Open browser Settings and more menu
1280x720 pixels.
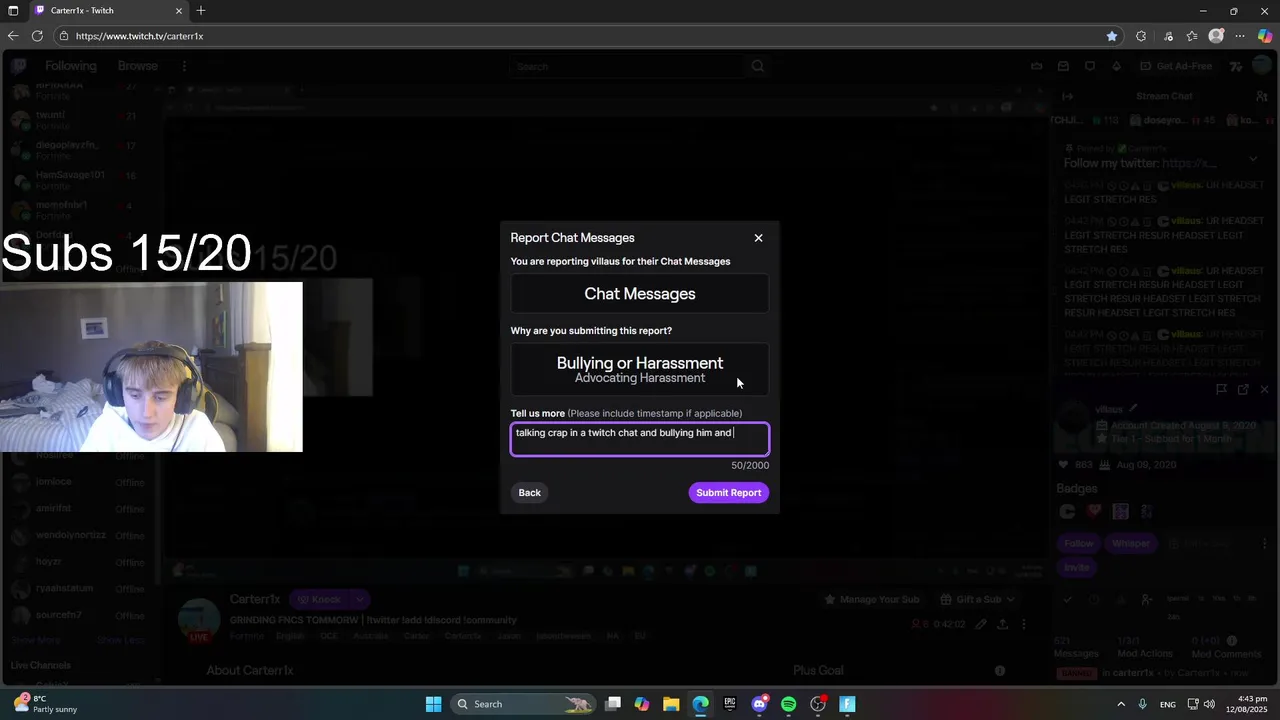click(x=1240, y=36)
